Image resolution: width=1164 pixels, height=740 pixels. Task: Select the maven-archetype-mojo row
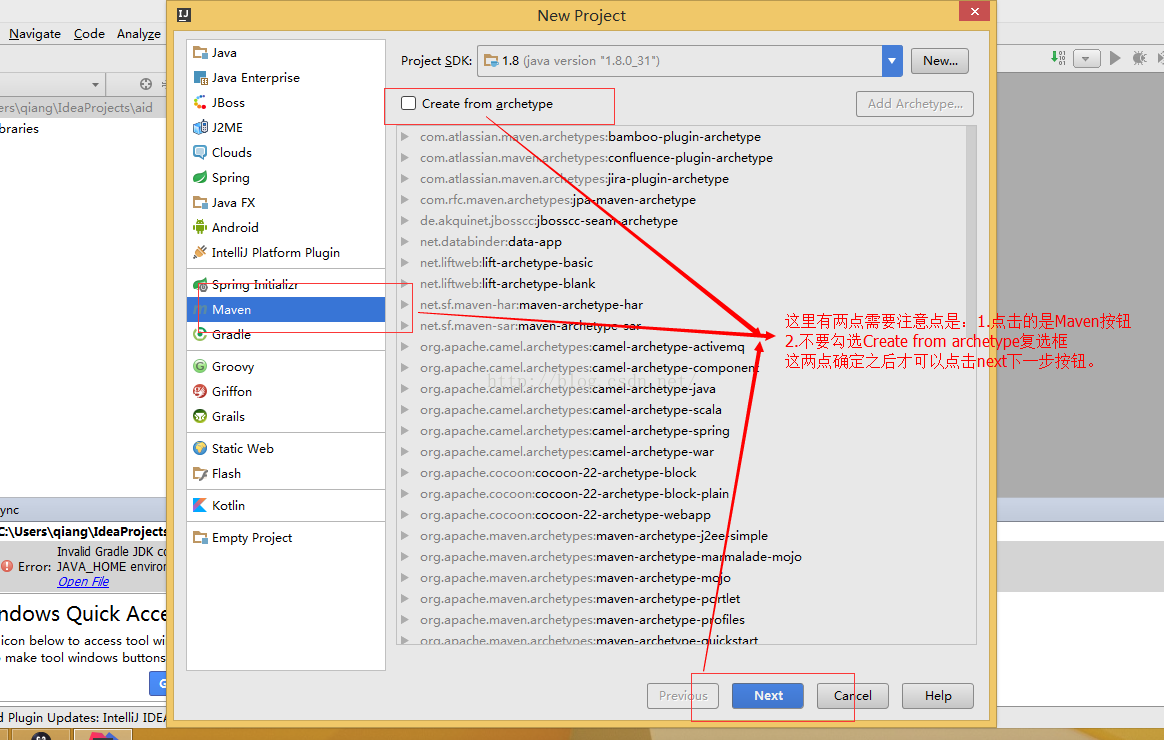pyautogui.click(x=682, y=577)
